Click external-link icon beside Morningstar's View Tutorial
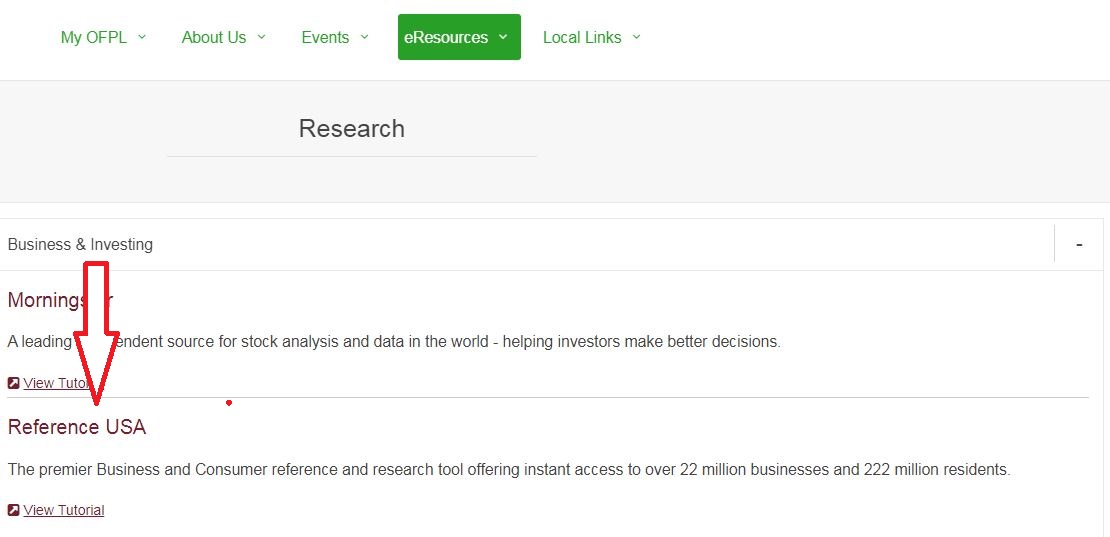Viewport: 1110px width, 537px height. [13, 383]
